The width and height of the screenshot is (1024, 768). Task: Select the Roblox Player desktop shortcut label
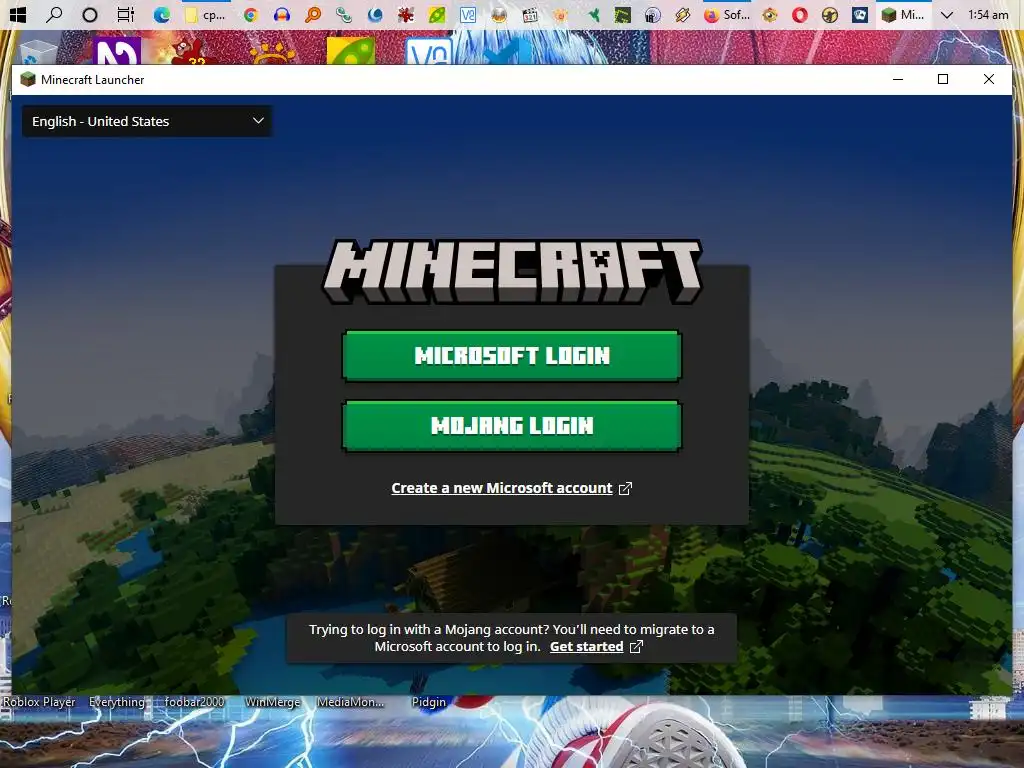39,702
